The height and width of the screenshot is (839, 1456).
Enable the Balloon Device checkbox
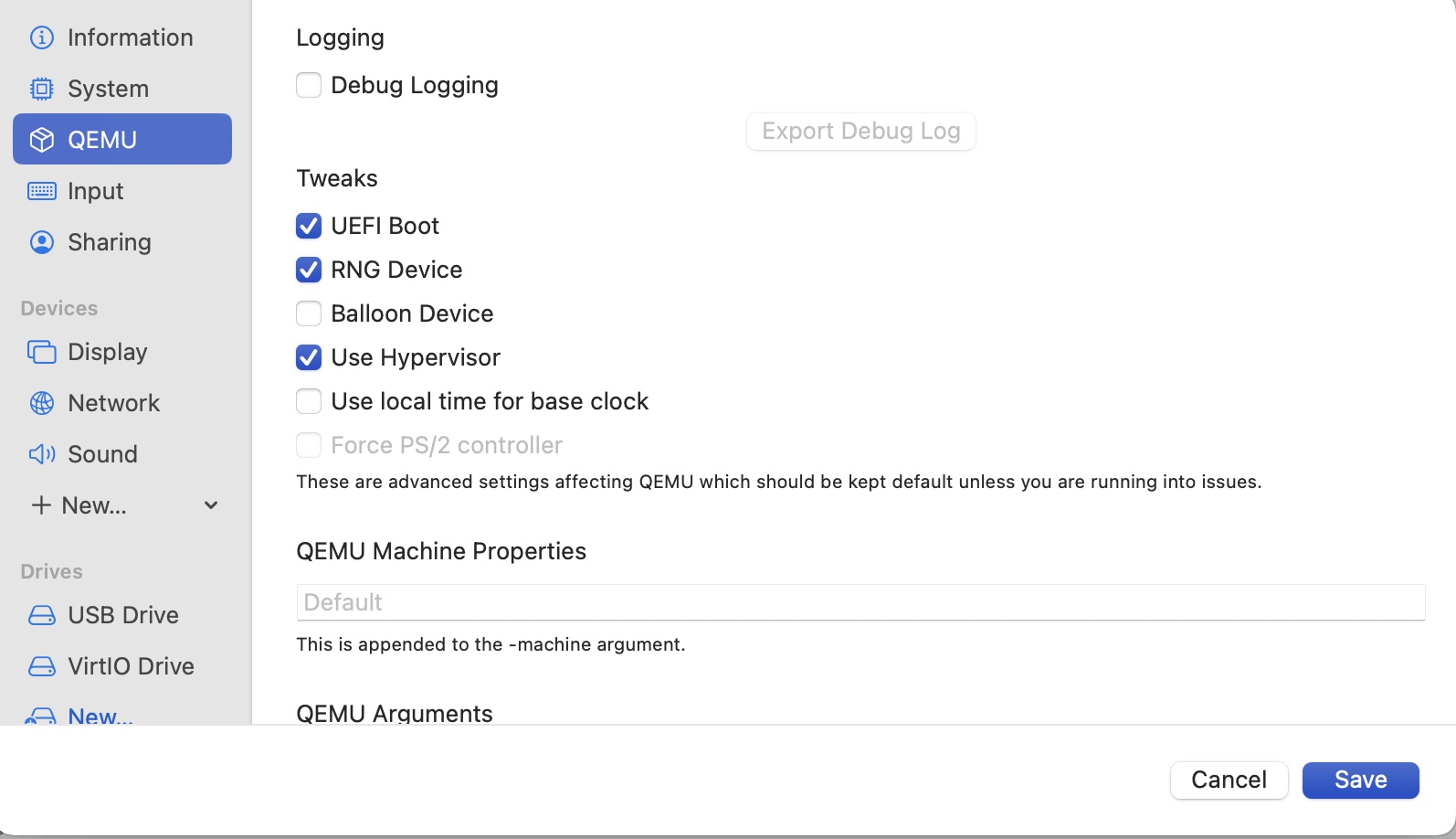(x=309, y=313)
